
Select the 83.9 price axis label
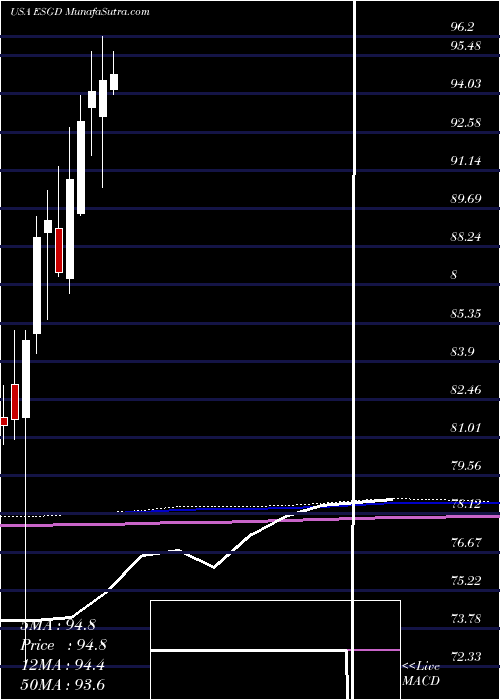tap(462, 352)
